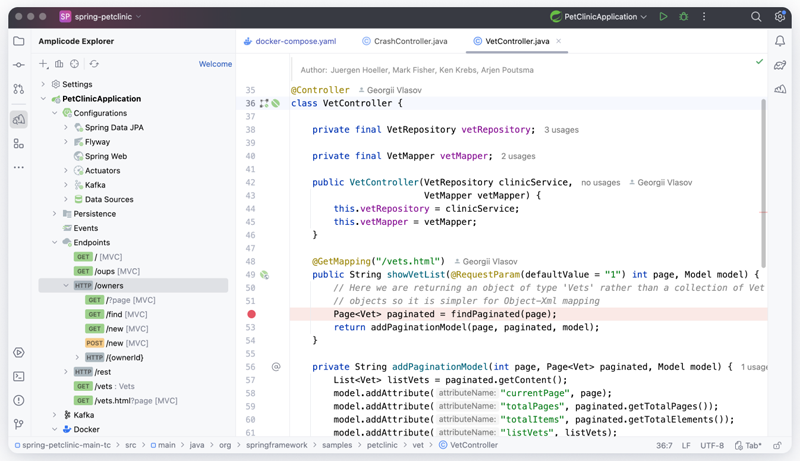
Task: Click the locate target icon in Explorer toolbar
Action: click(74, 64)
